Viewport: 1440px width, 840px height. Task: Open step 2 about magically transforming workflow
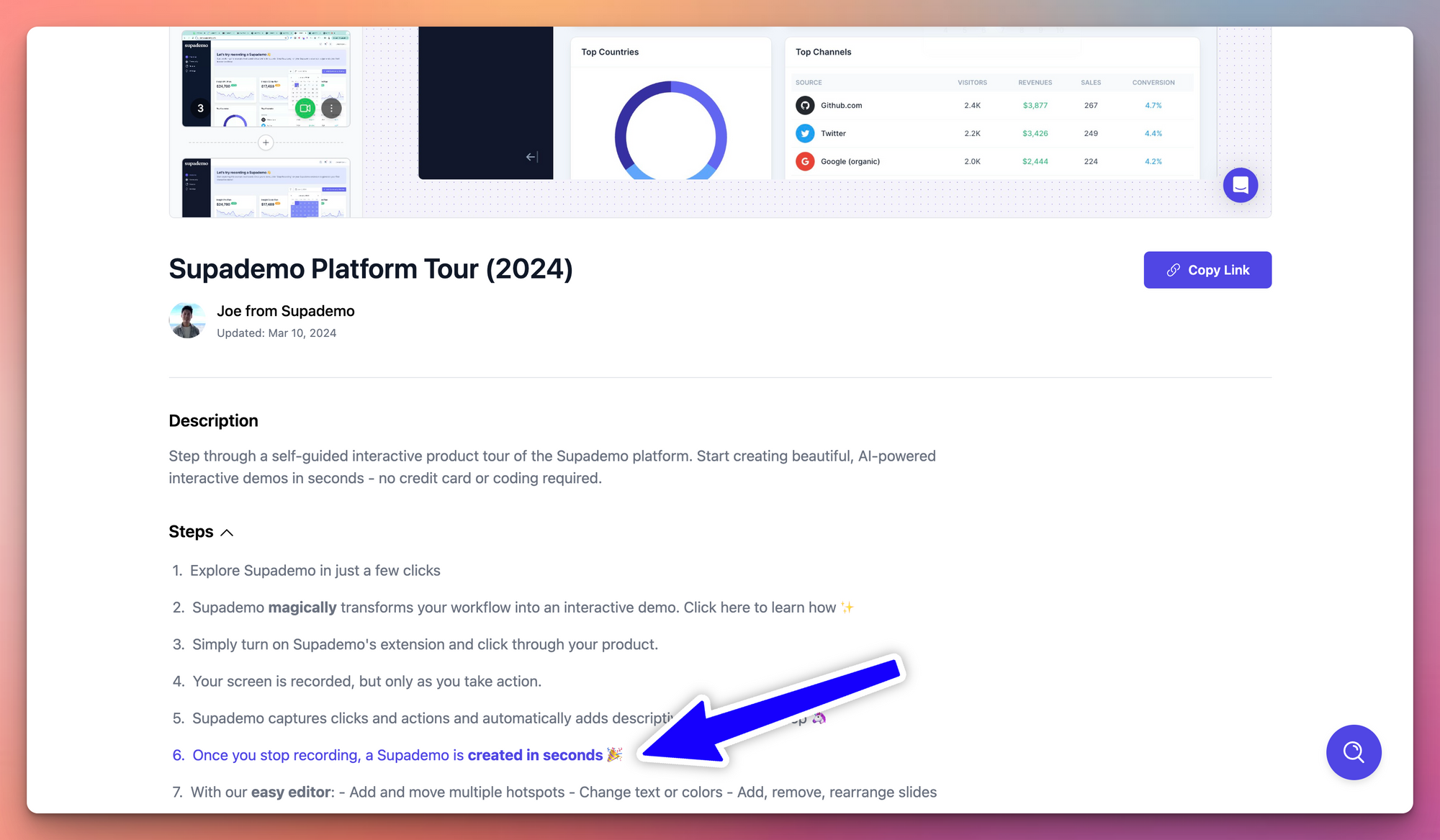point(513,608)
